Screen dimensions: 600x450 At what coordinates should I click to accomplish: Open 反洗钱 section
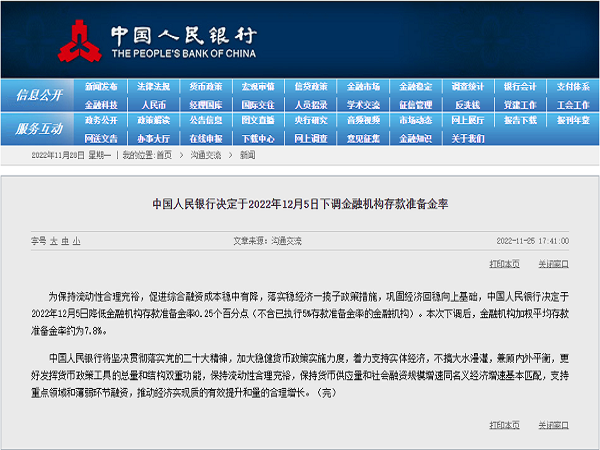[468, 105]
